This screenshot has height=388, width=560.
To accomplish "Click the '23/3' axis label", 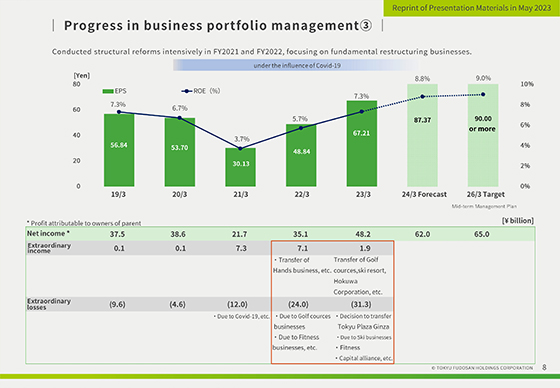I will click(x=363, y=194).
